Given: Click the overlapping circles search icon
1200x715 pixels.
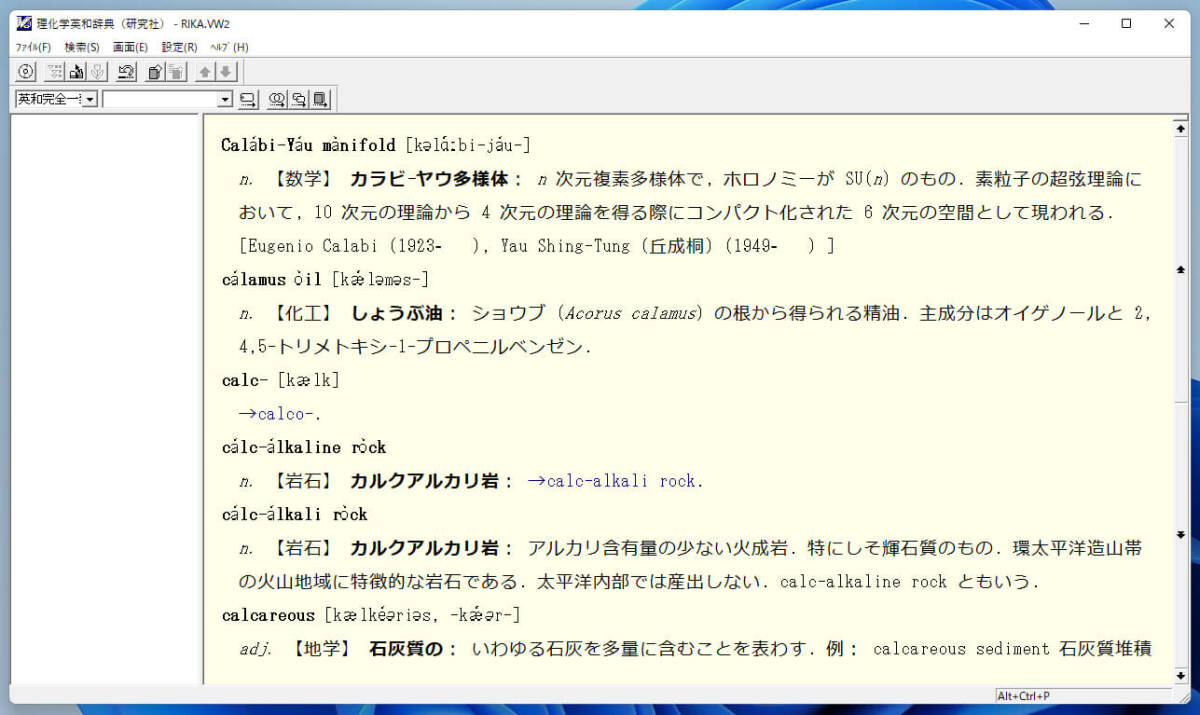Looking at the screenshot, I should [278, 99].
